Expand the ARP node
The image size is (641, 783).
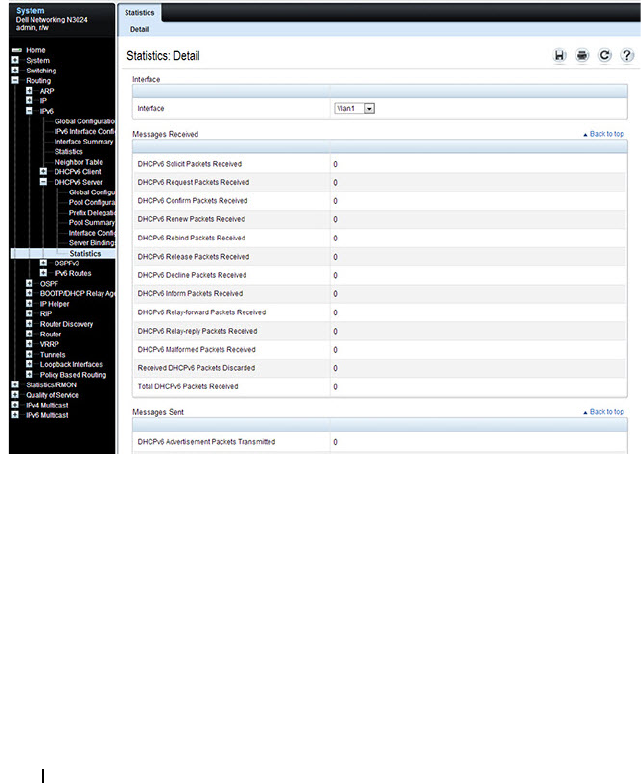point(29,91)
